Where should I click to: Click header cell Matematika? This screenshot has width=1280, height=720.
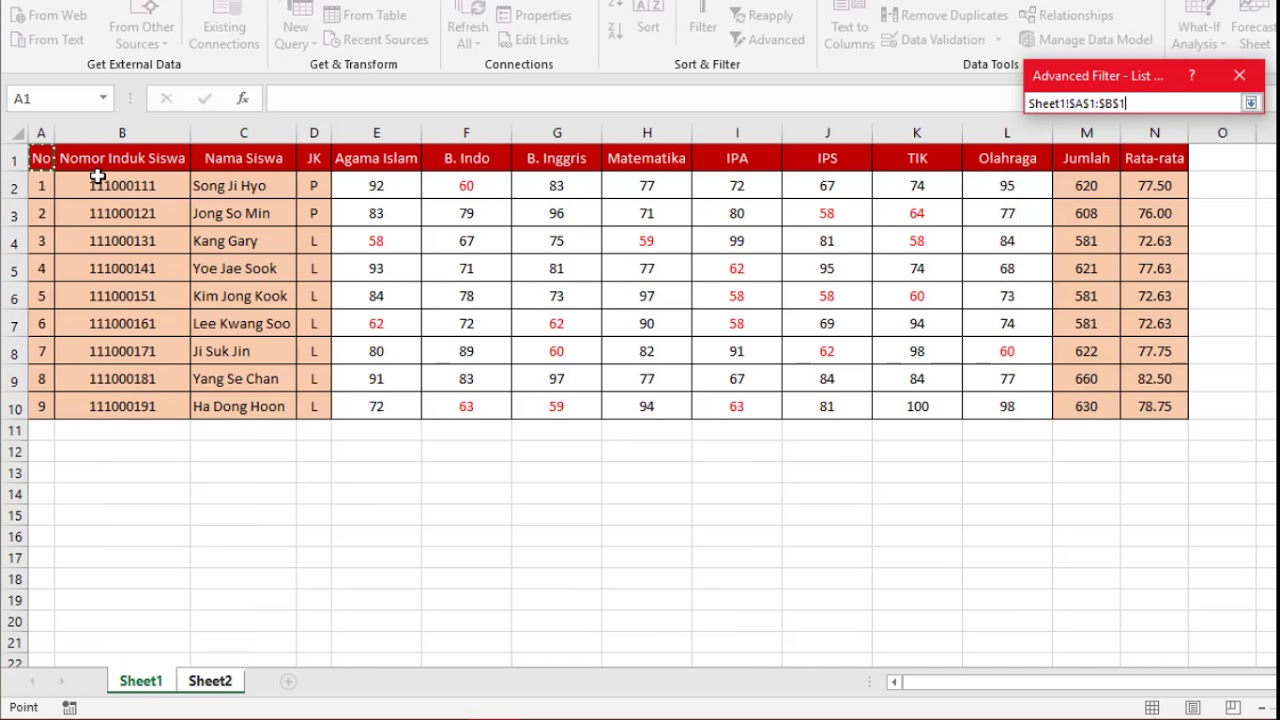[x=646, y=158]
